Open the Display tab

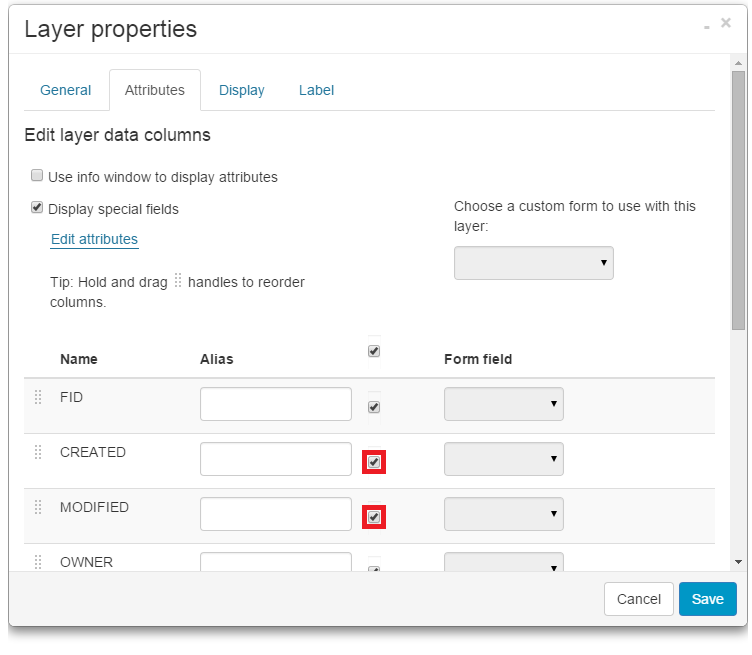point(242,90)
